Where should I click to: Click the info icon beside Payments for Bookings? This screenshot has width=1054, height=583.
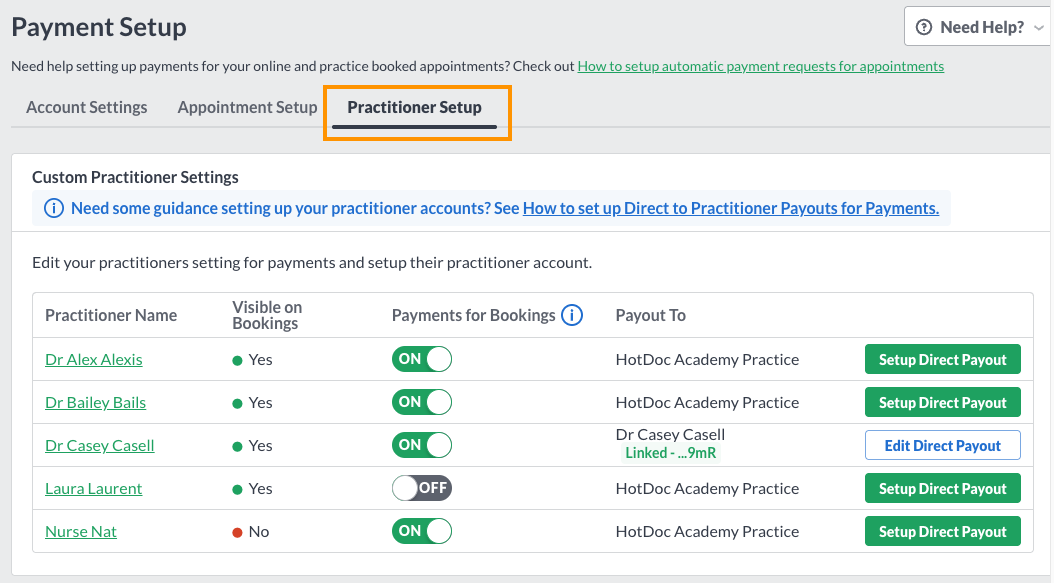tap(572, 315)
